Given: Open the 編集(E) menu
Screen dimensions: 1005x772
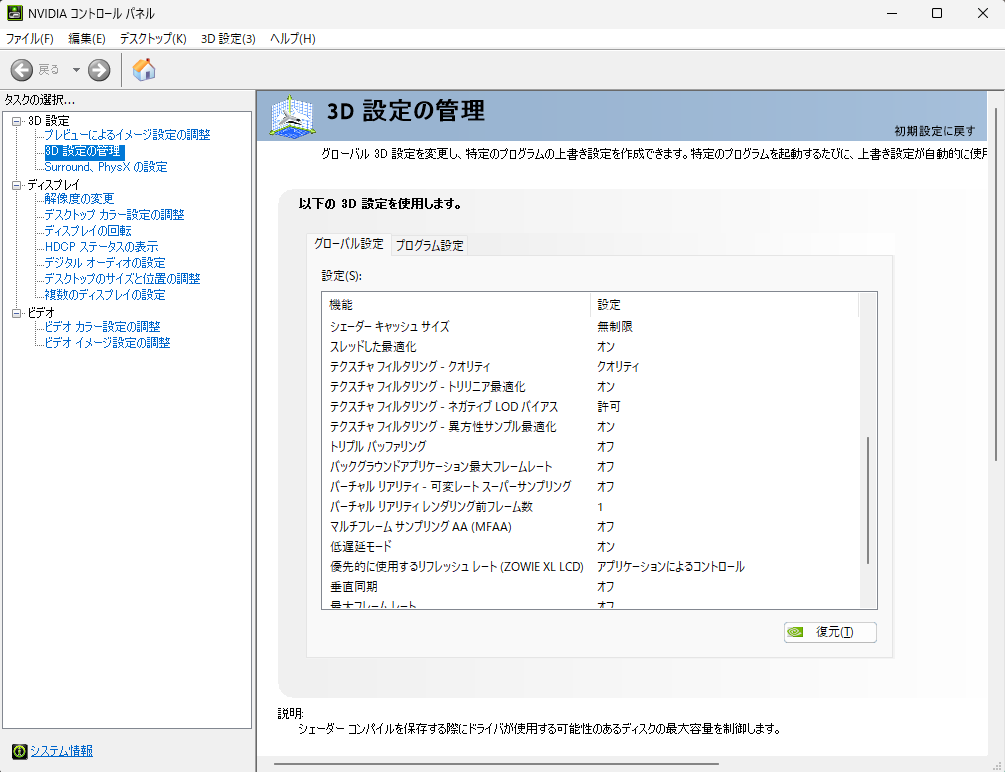Looking at the screenshot, I should [87, 38].
